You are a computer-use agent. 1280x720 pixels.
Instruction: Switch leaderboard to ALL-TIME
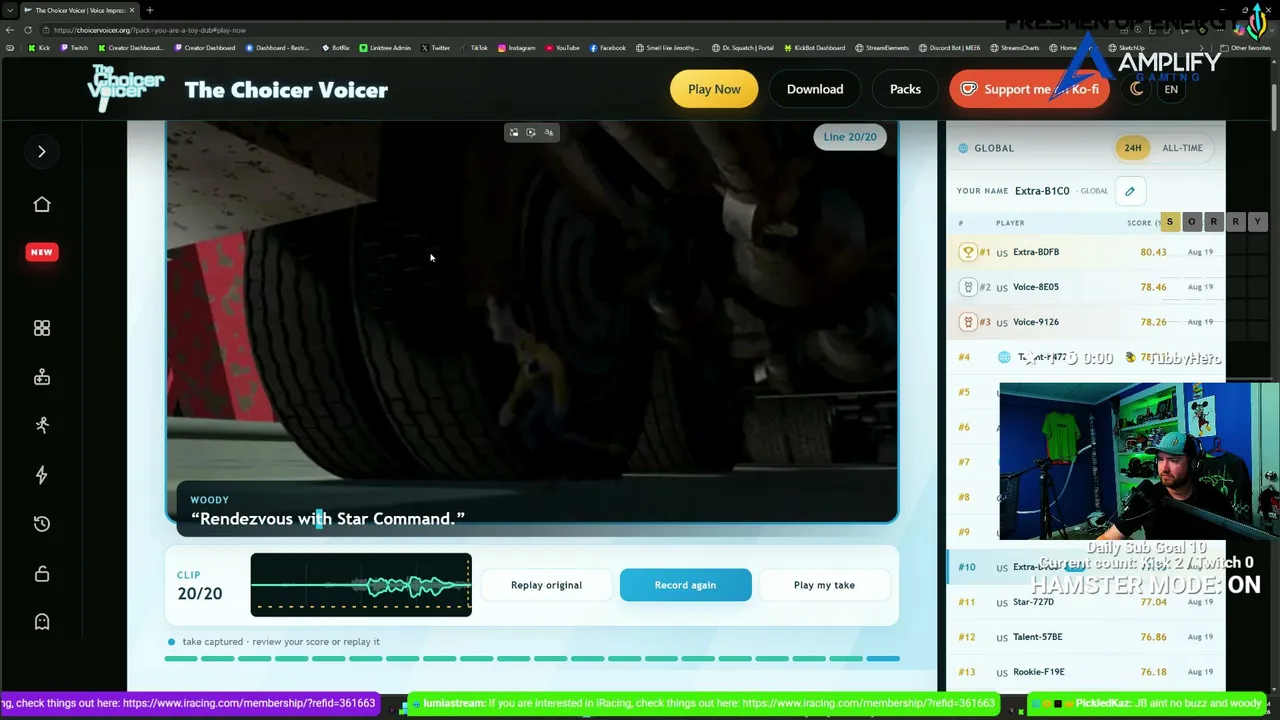click(x=1182, y=148)
